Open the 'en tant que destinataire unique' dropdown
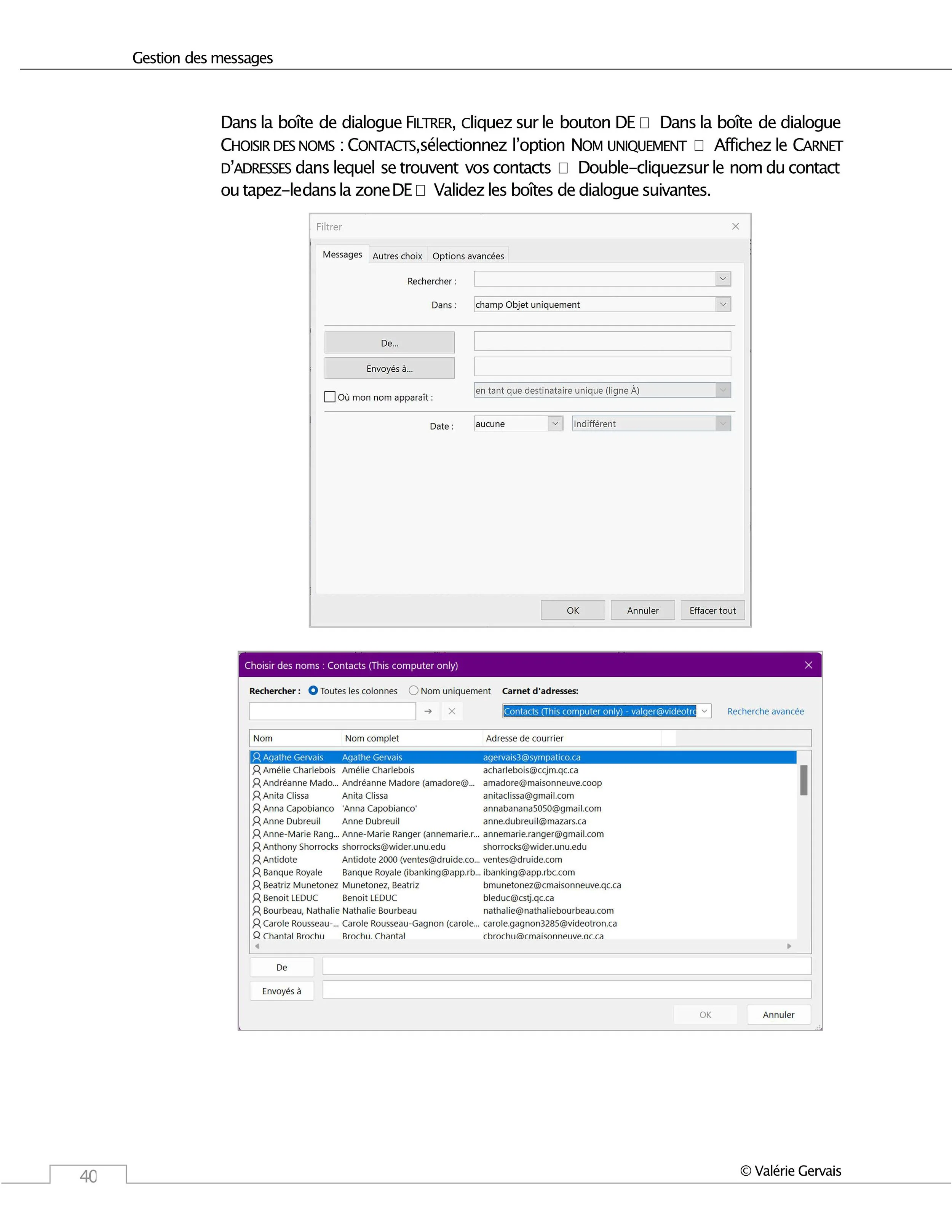The image size is (952, 1232). coord(723,390)
